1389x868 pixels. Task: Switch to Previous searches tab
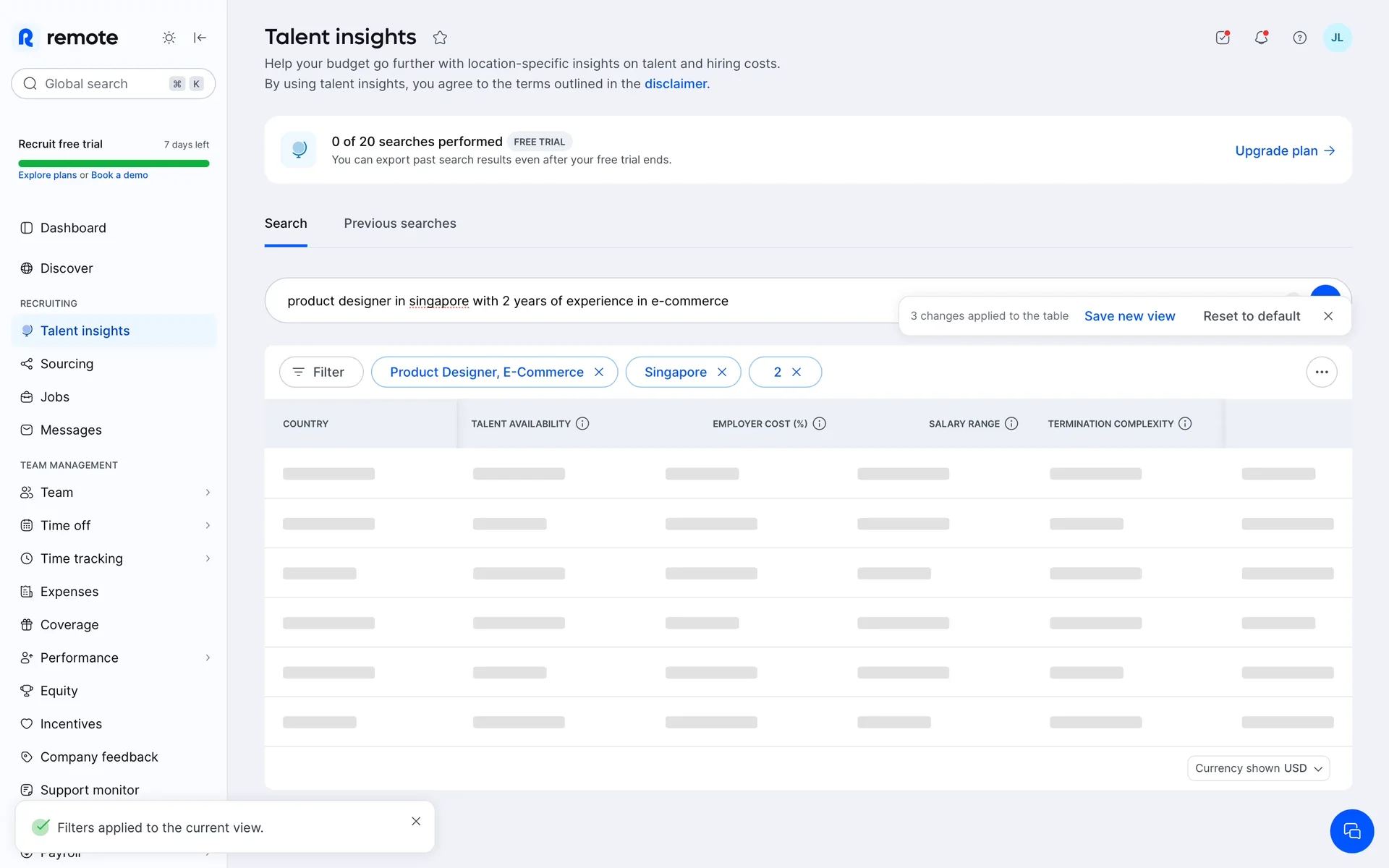[400, 224]
